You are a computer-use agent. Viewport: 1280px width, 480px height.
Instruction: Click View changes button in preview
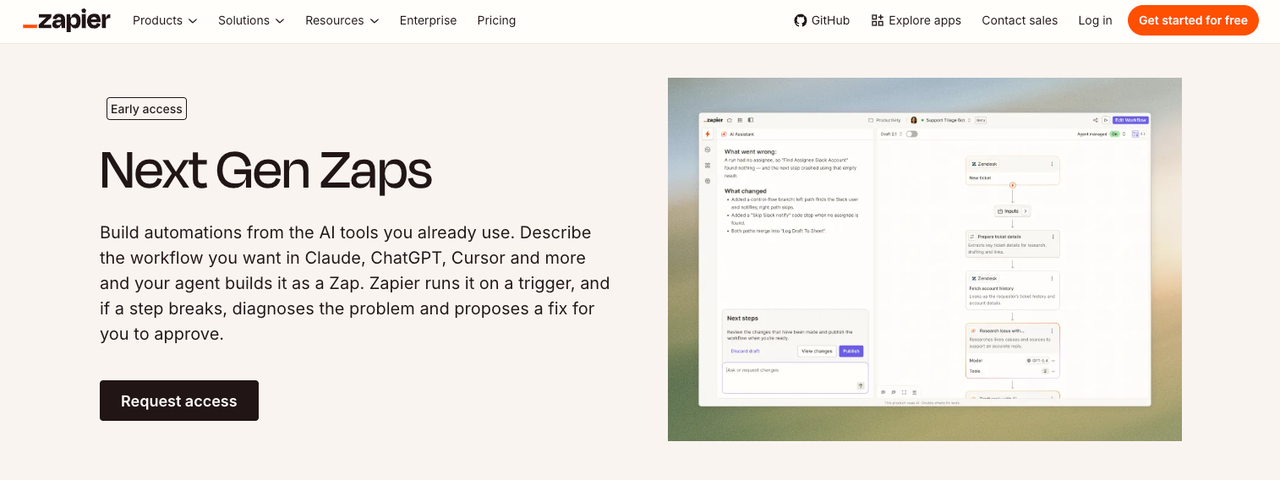click(x=817, y=351)
